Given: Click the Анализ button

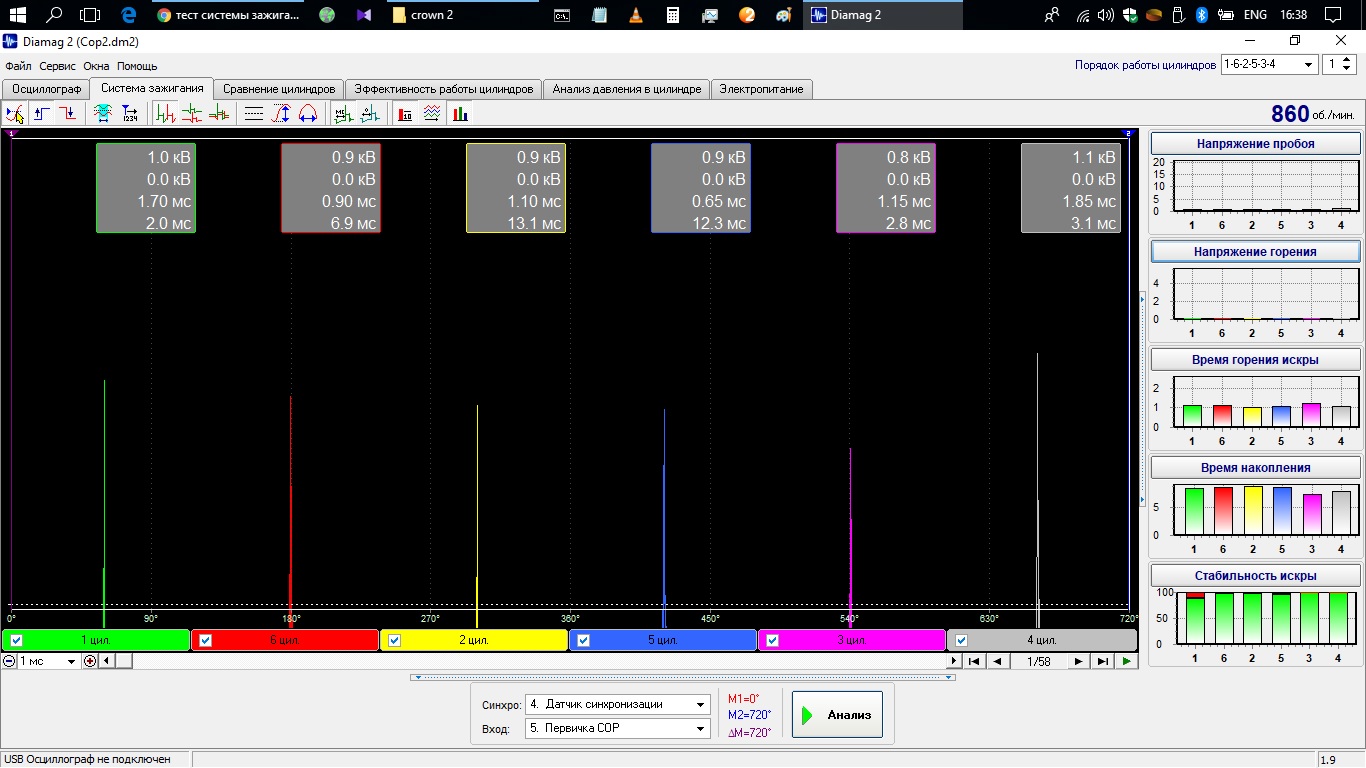Looking at the screenshot, I should click(837, 714).
